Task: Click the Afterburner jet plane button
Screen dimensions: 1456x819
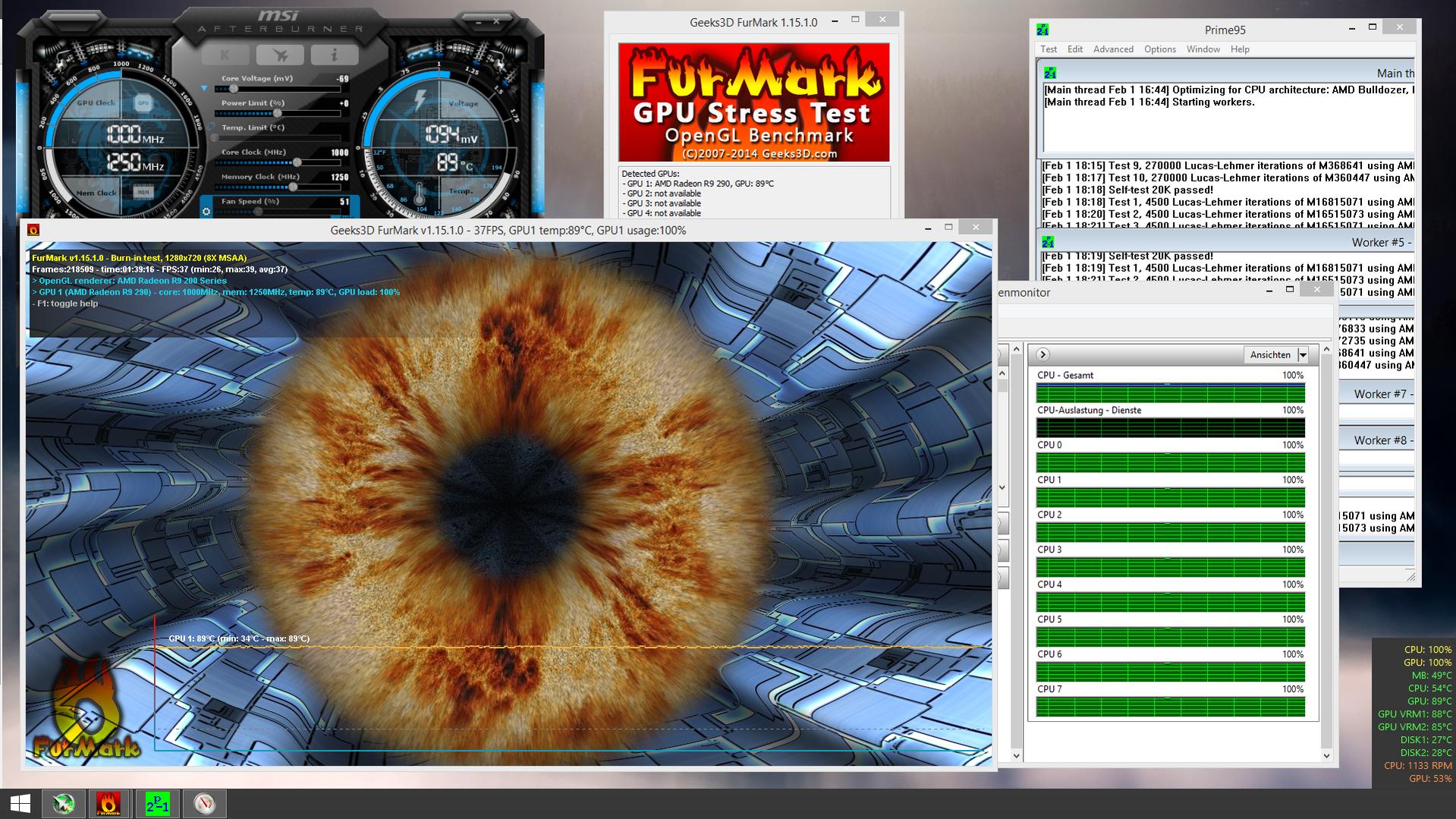Action: pyautogui.click(x=280, y=55)
